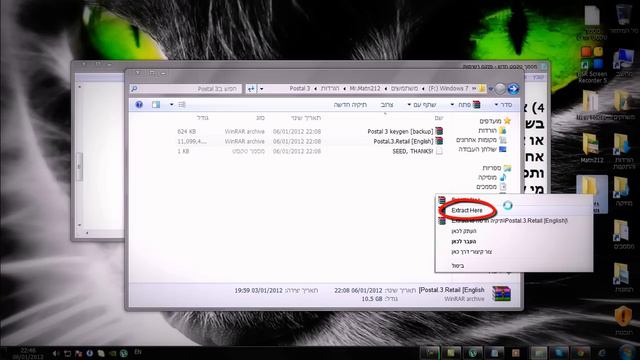Click the text file icon of SEED, THANKS!
This screenshot has height=360, width=640.
[439, 151]
